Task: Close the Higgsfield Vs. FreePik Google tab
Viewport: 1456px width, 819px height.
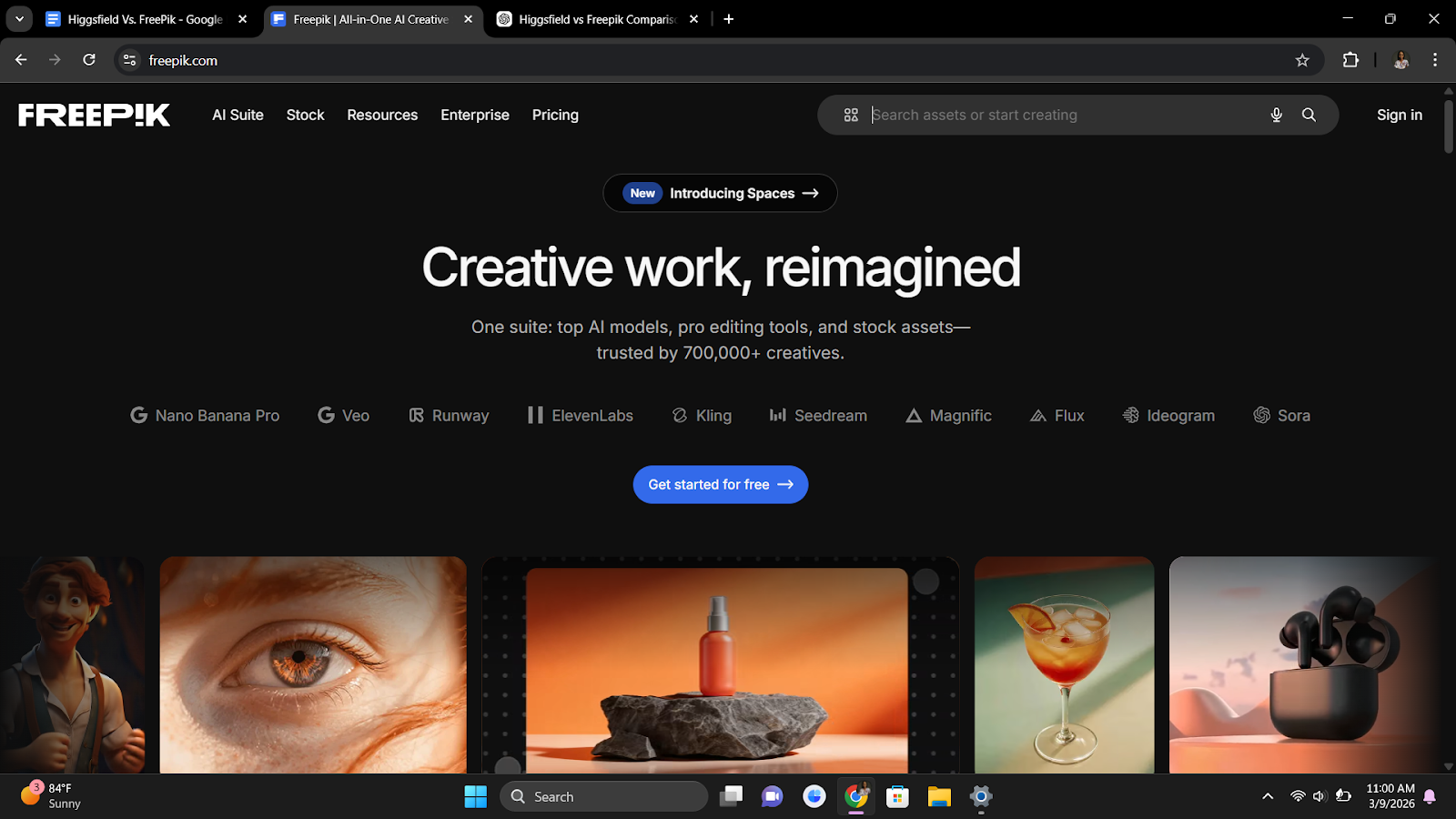Action: tap(242, 19)
